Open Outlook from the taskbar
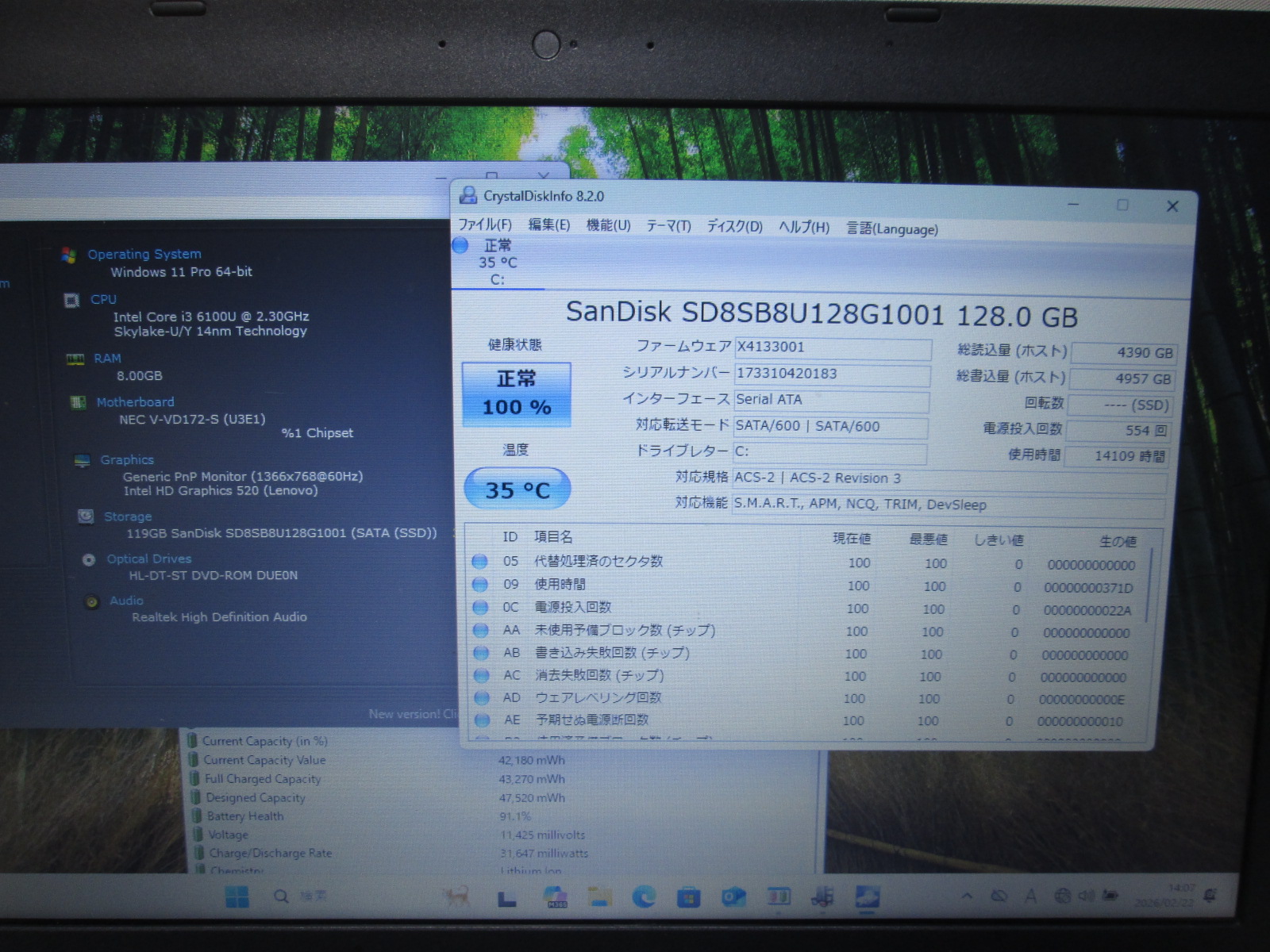Viewport: 1270px width, 952px height. click(x=733, y=897)
